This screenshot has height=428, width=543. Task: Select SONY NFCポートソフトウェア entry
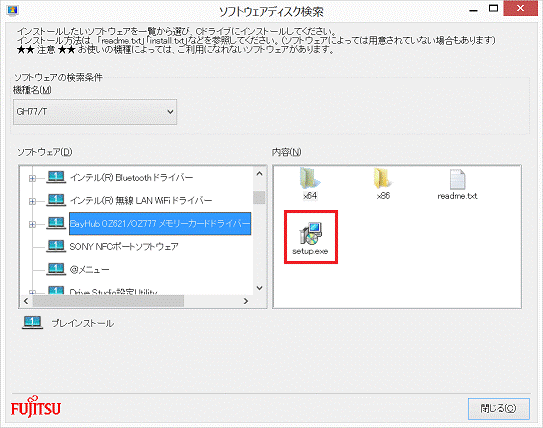click(124, 247)
